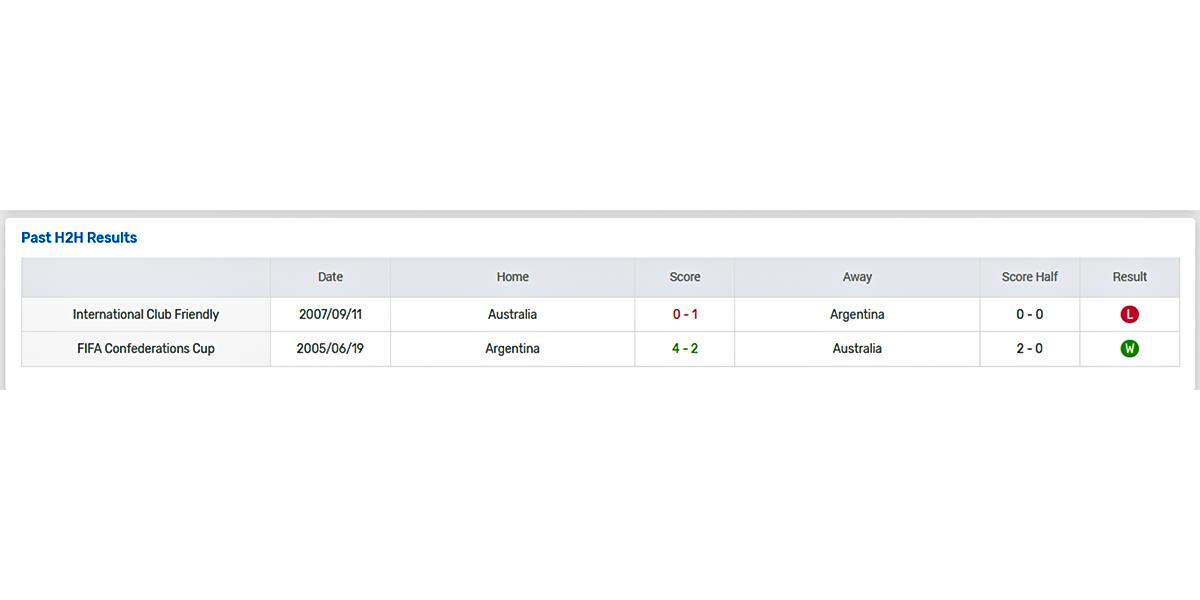Image resolution: width=1200 pixels, height=600 pixels.
Task: Click the Score Half column header
Action: 1030,277
